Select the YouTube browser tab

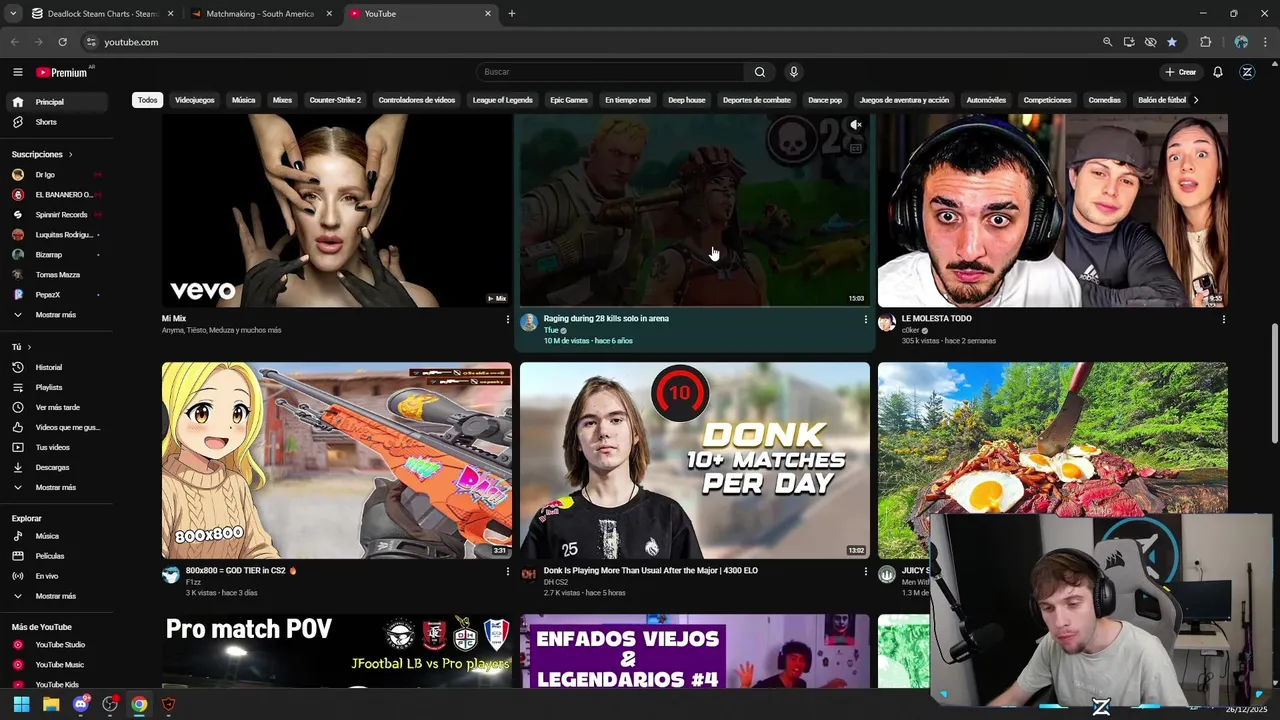click(x=420, y=14)
